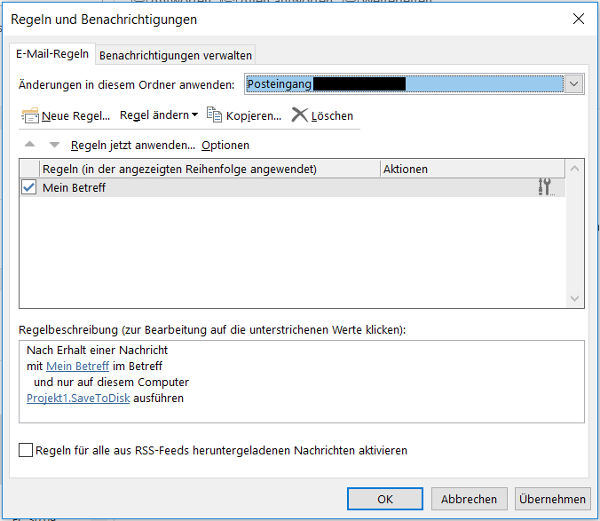
Task: Open the Posteingang folder dropdown
Action: pos(574,85)
